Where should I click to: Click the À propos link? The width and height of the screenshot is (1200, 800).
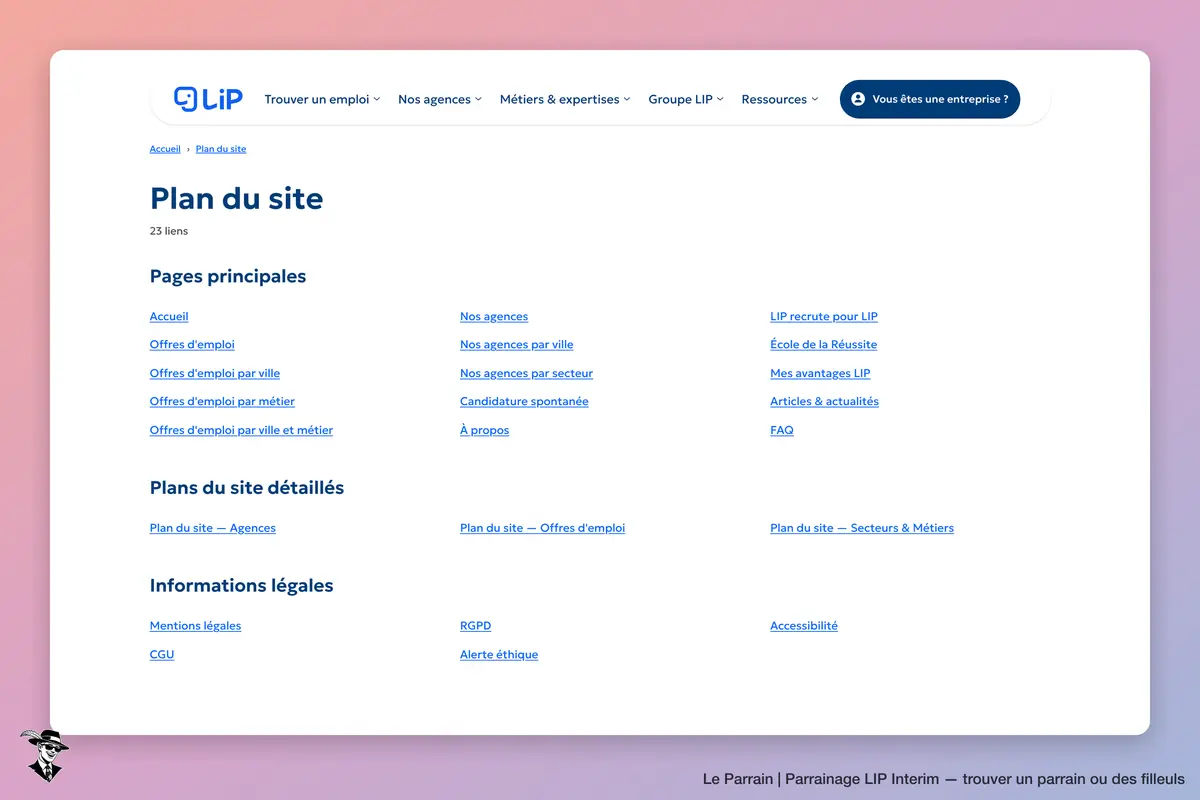click(x=484, y=430)
